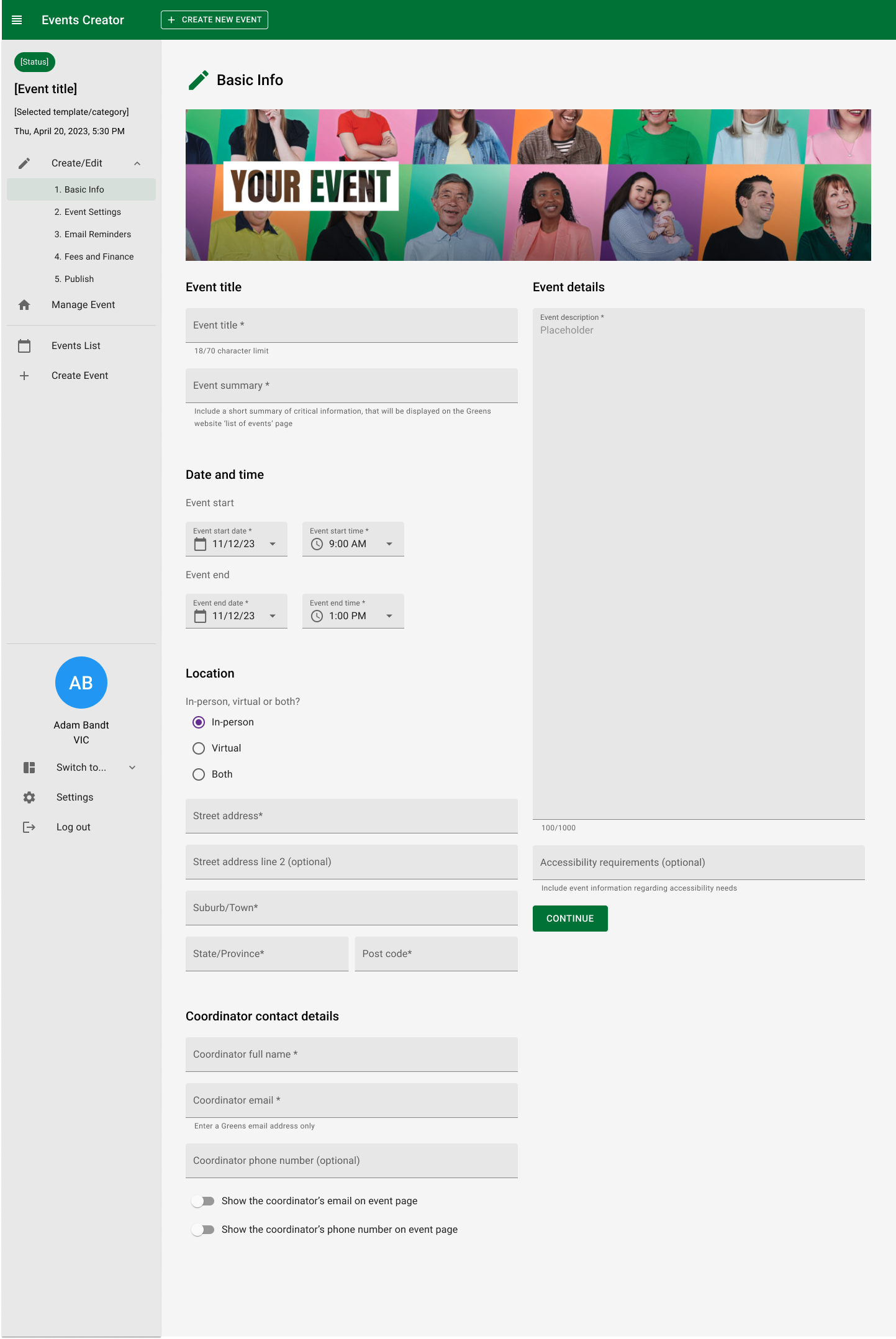Click the event start date calendar icon
Screen dimensions: 896x1339
pos(200,544)
